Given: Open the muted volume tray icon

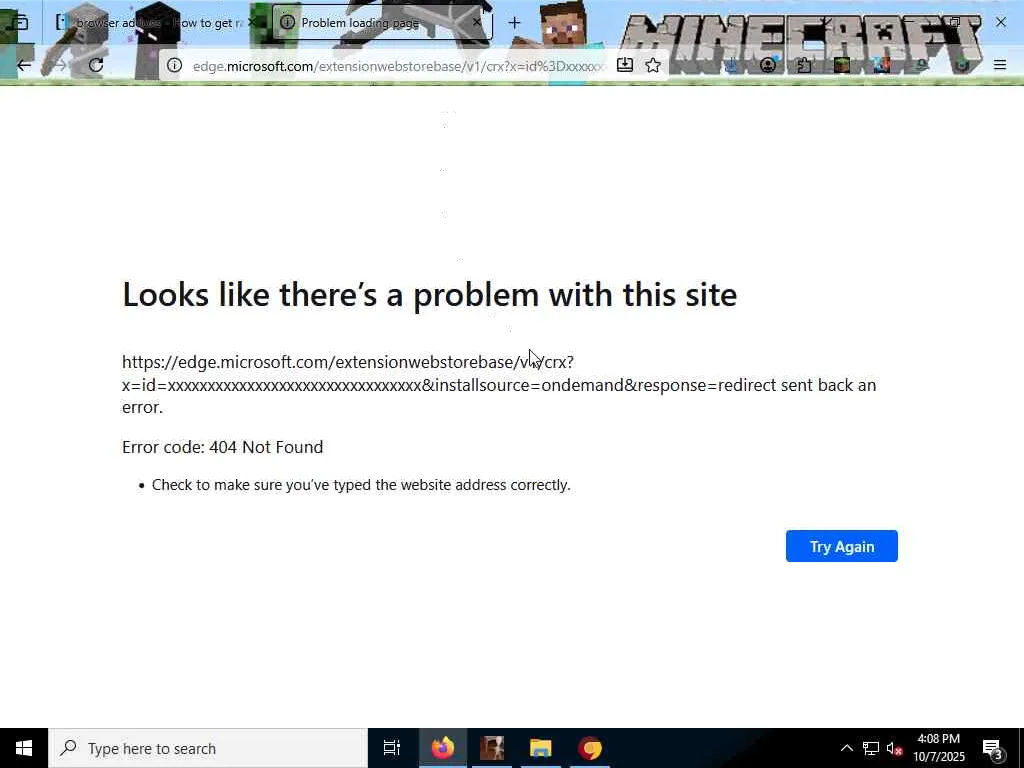Looking at the screenshot, I should pyautogui.click(x=894, y=748).
